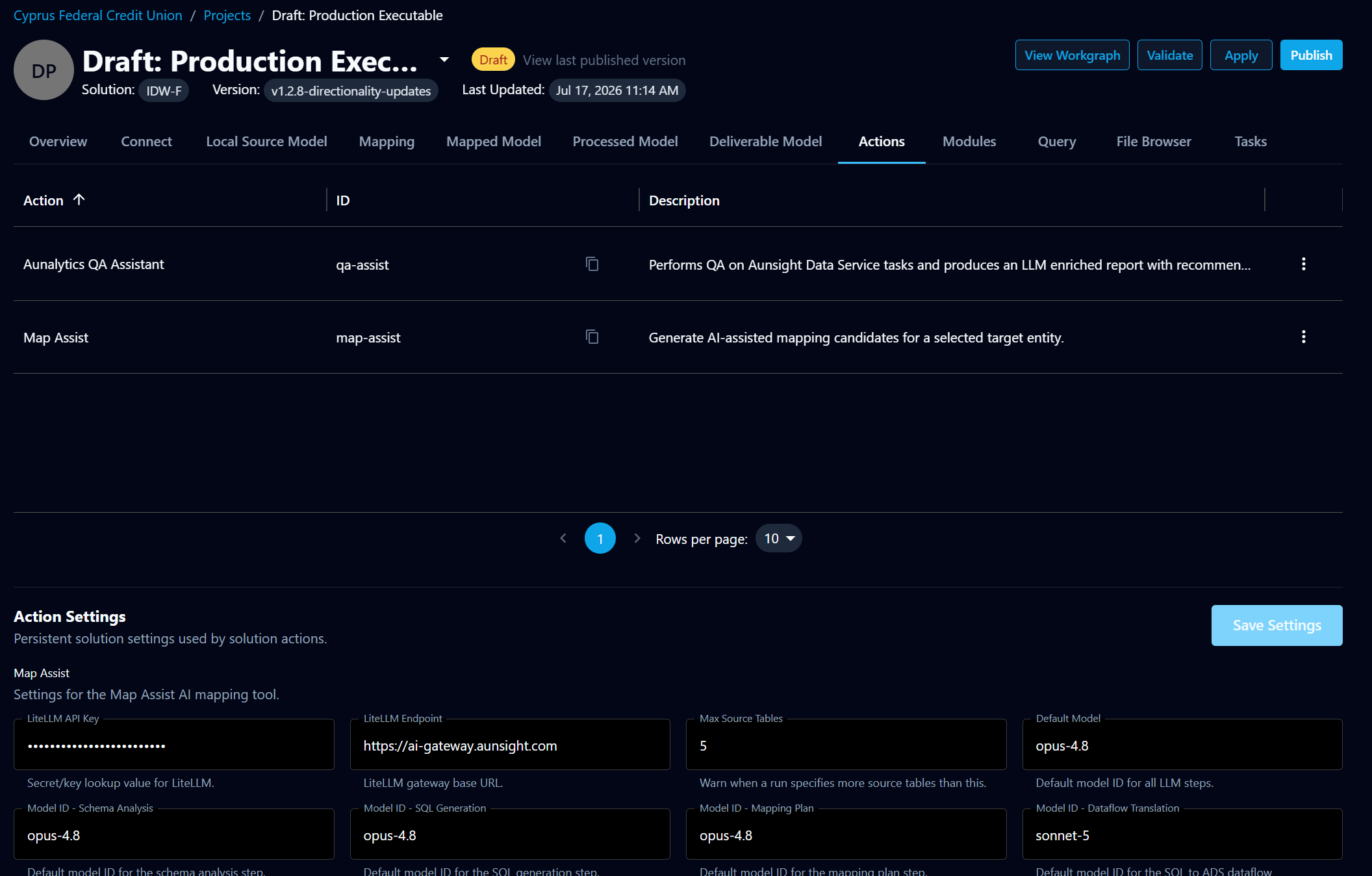Viewport: 1372px width, 876px height.
Task: Click the View Workgraph button
Action: tap(1072, 55)
